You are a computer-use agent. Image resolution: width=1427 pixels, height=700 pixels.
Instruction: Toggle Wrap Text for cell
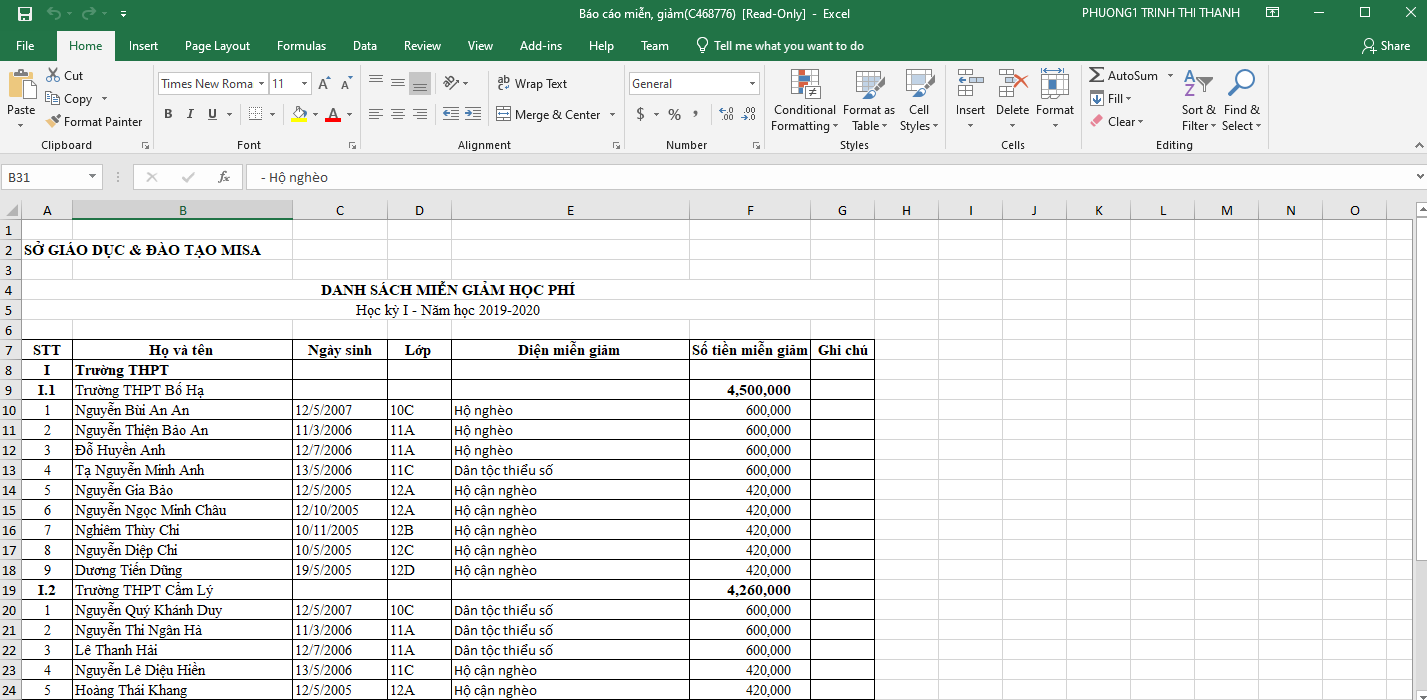[x=531, y=84]
